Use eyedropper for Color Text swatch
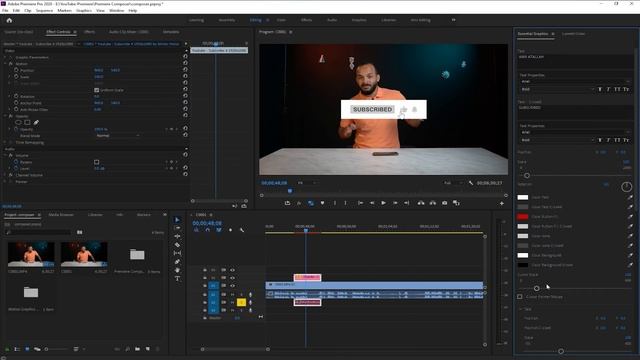The image size is (640, 360). [630, 197]
